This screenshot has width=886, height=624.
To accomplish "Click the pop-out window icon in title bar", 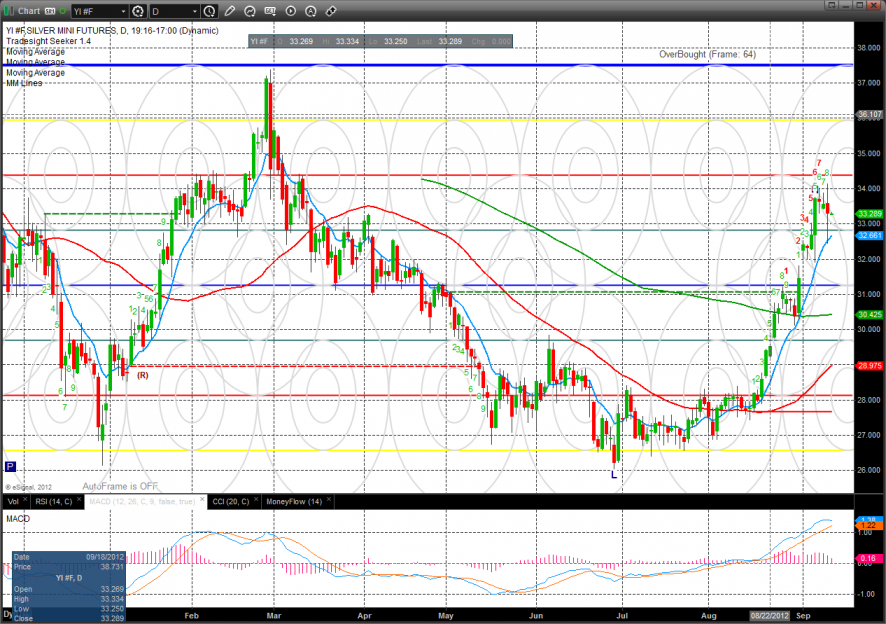I will pos(831,5).
